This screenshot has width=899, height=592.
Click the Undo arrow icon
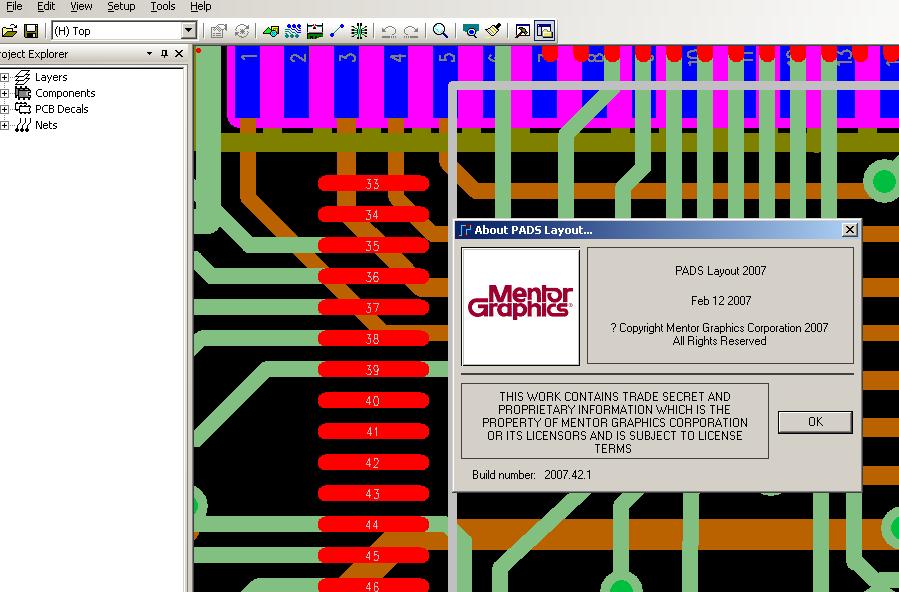coord(389,30)
